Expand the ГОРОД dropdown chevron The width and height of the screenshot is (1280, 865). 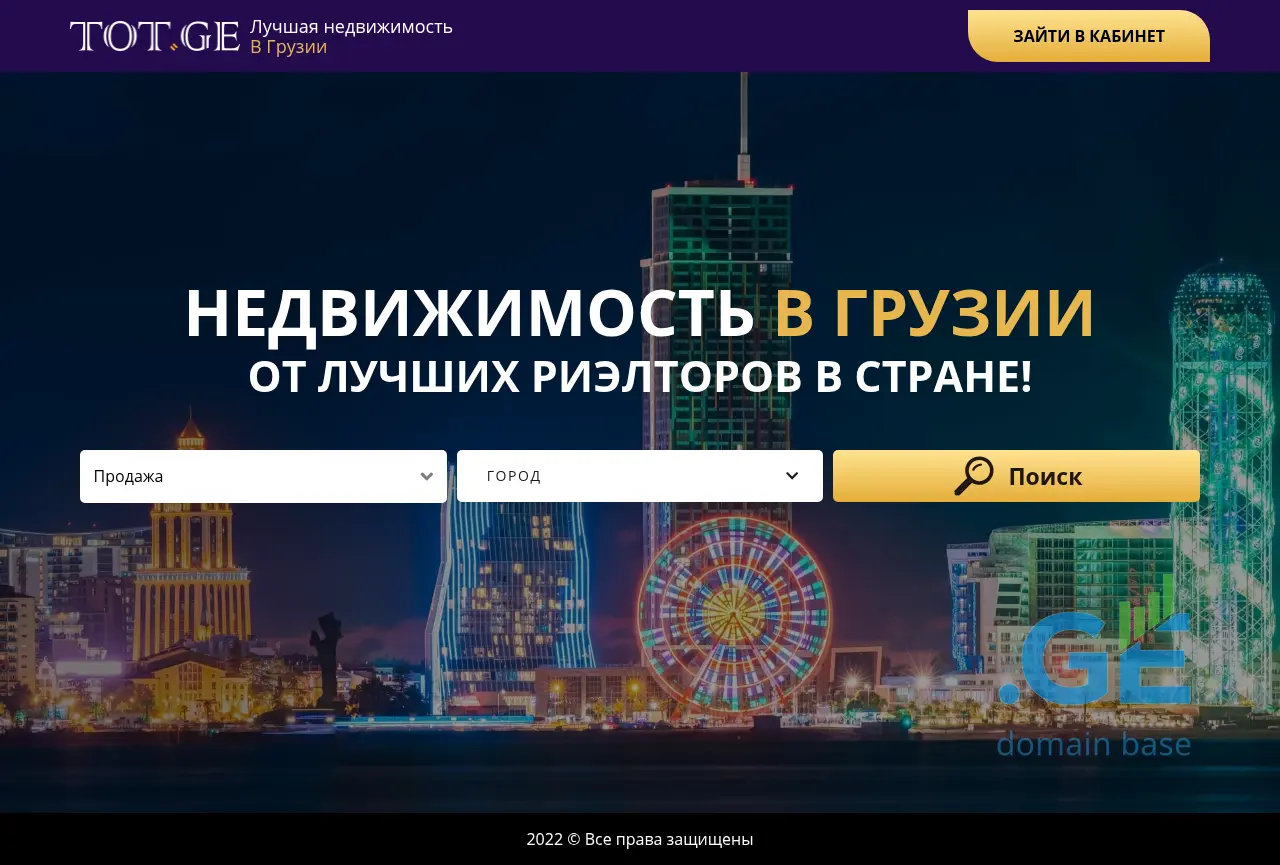pyautogui.click(x=792, y=476)
